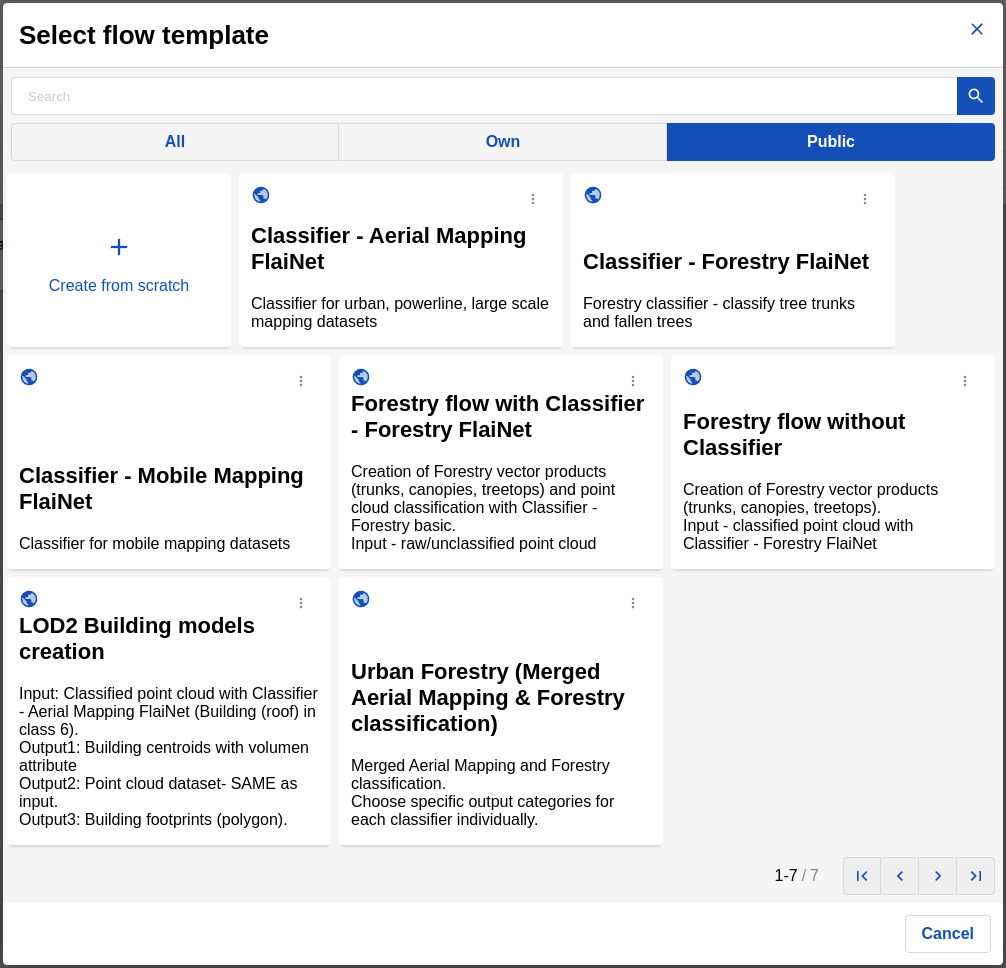The width and height of the screenshot is (1006, 968).
Task: Click the search magnifier button
Action: coord(975,96)
